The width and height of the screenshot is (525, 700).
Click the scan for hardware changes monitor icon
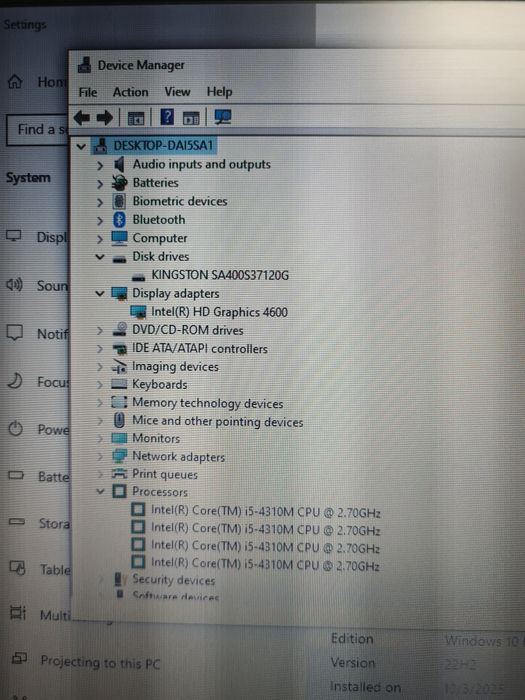tap(223, 118)
